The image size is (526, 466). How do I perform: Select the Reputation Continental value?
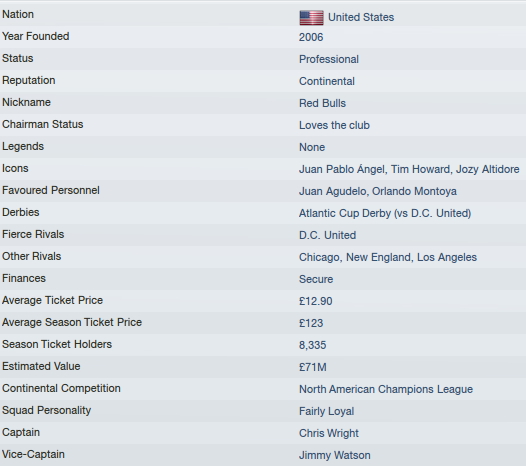(x=327, y=81)
